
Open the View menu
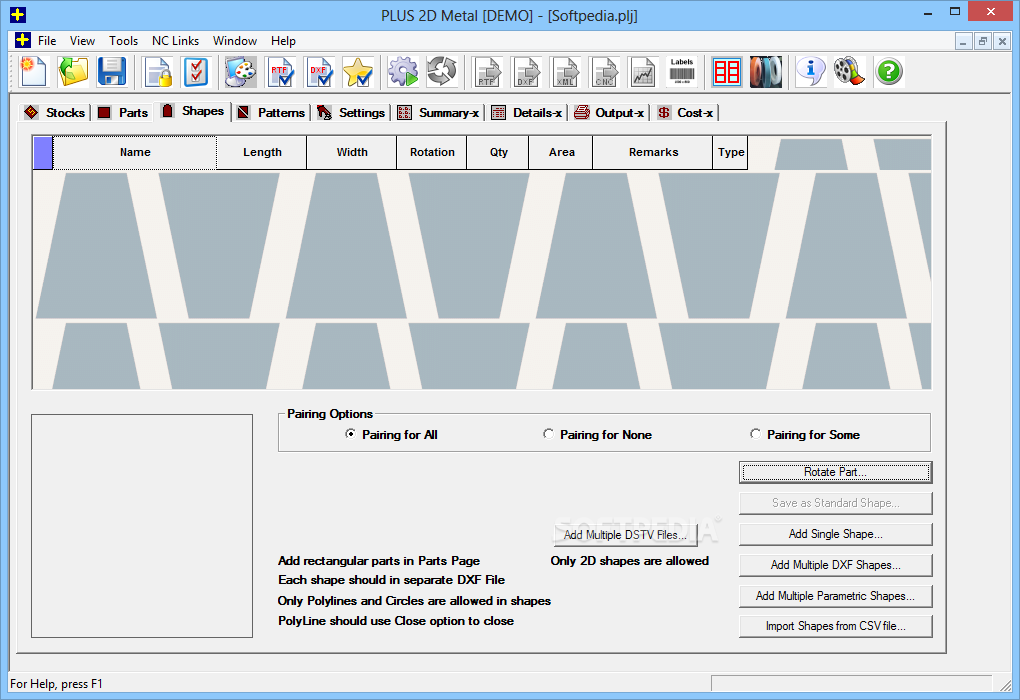82,40
